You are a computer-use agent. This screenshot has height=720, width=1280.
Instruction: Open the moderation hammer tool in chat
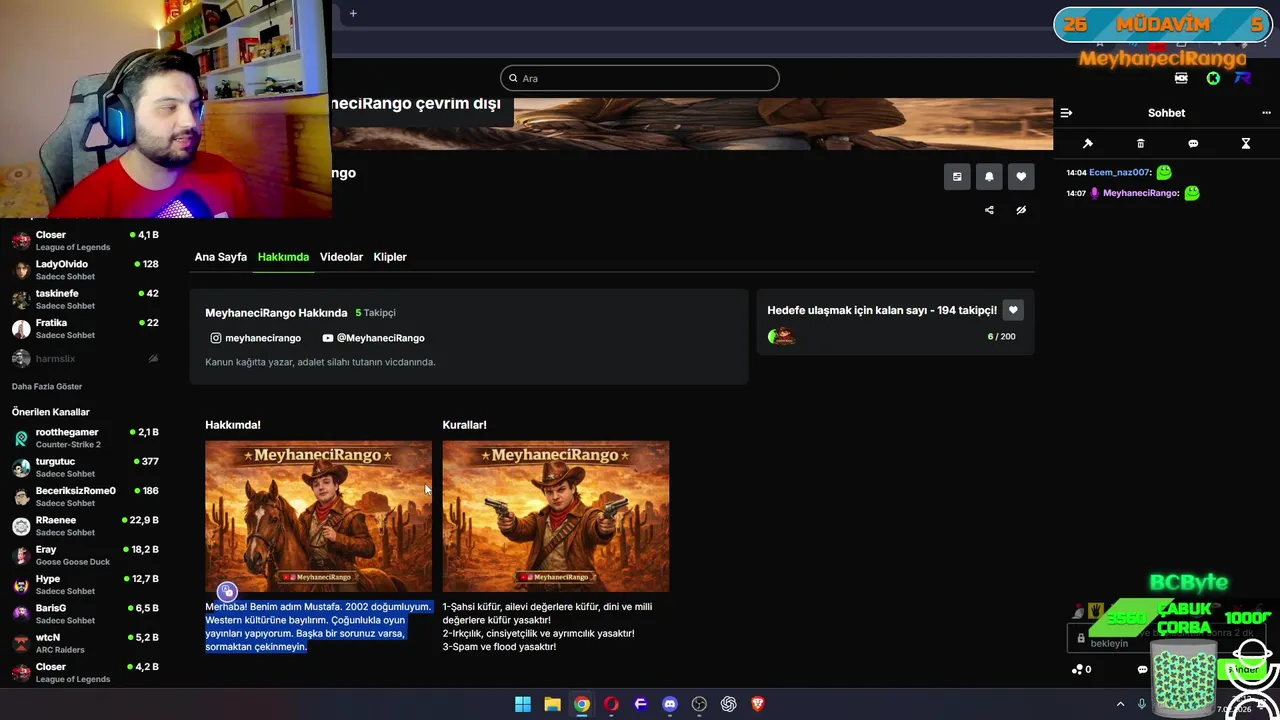[x=1088, y=144]
